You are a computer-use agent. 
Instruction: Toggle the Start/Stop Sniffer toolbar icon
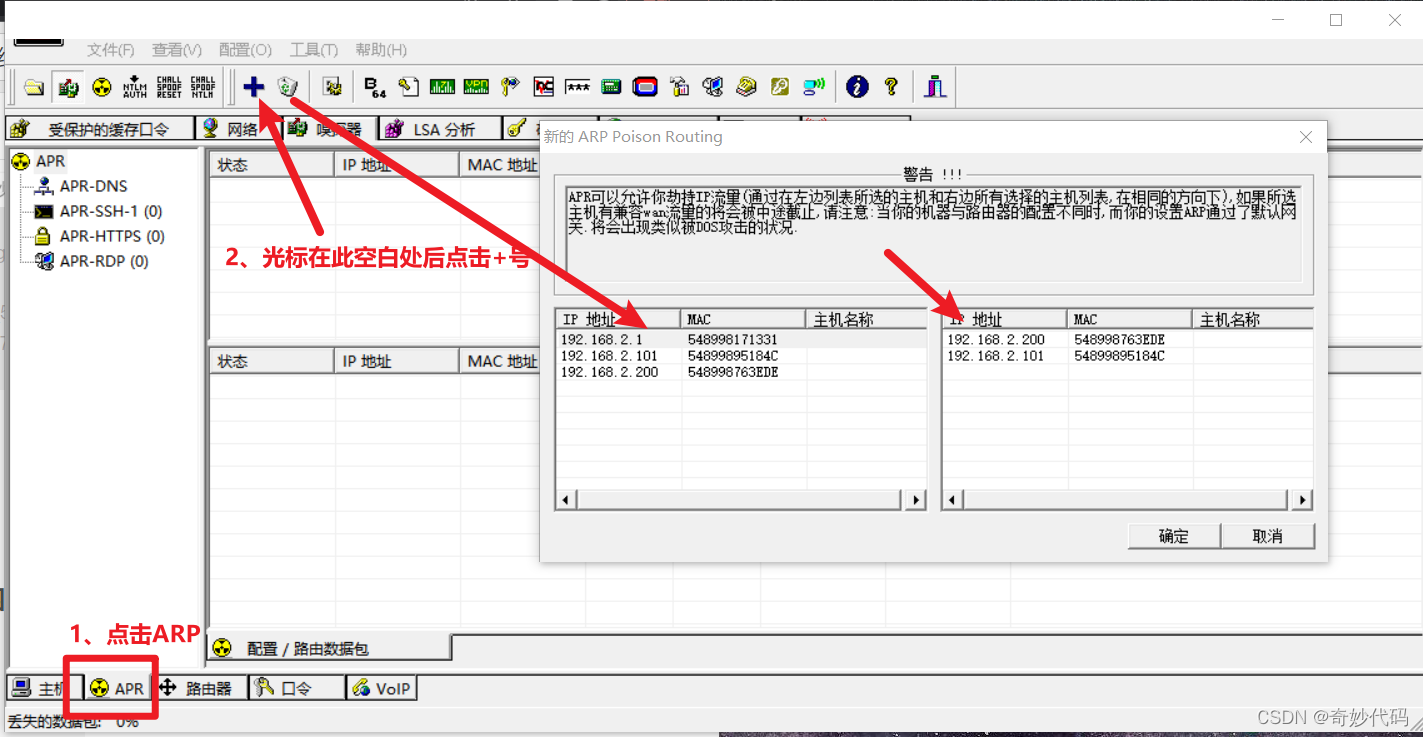click(x=68, y=87)
